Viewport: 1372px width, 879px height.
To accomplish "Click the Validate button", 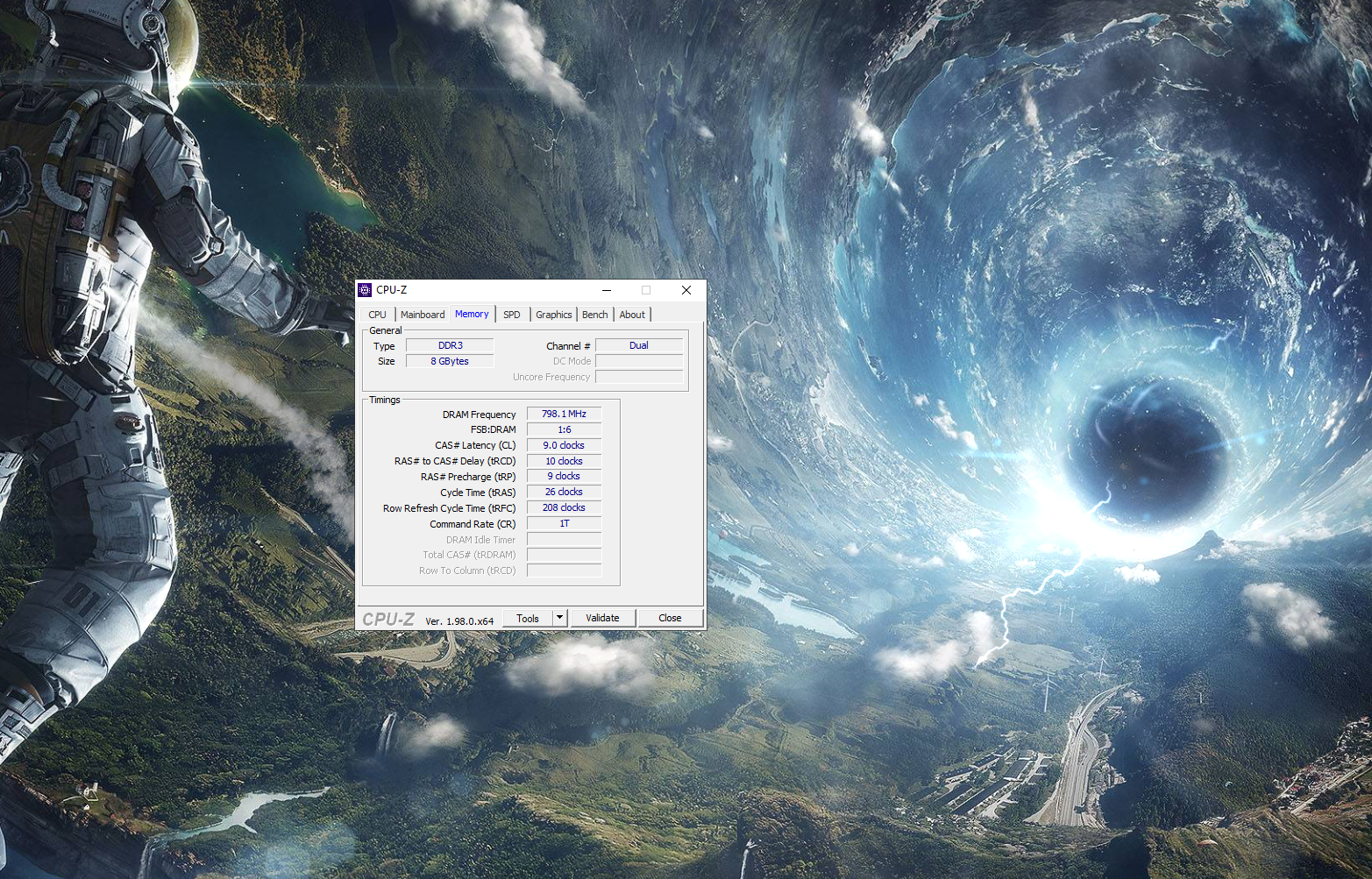I will (x=602, y=618).
